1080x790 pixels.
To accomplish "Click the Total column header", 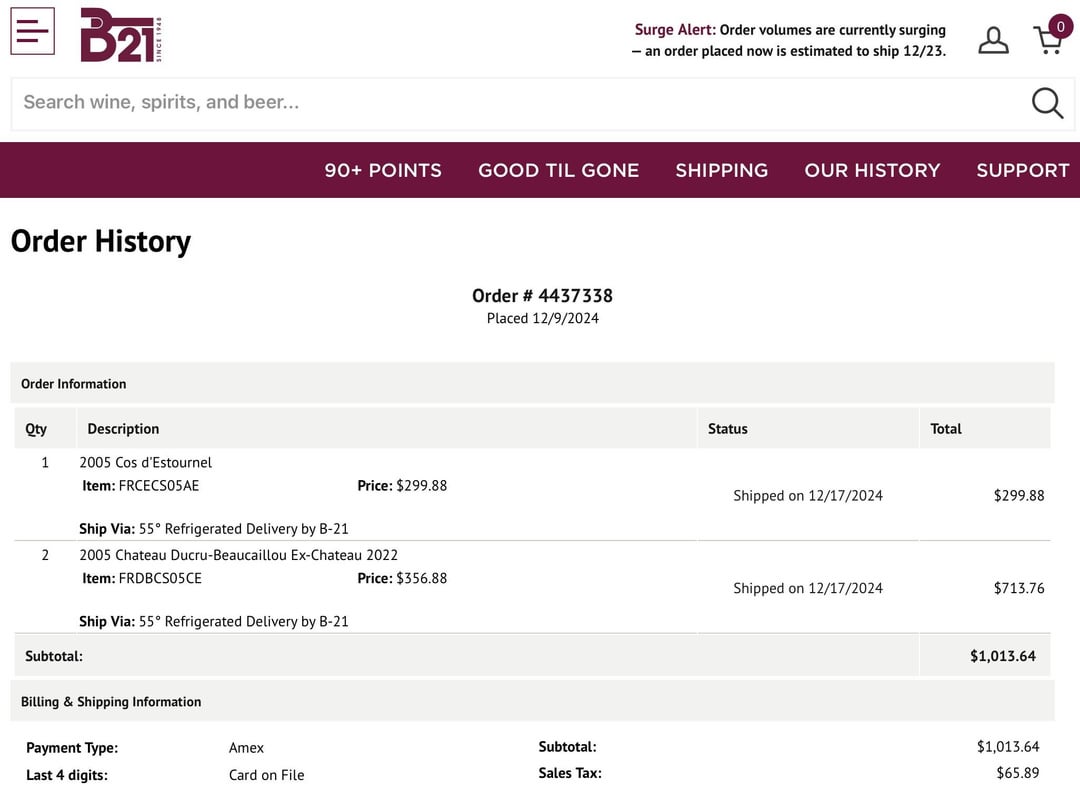I will click(x=945, y=429).
